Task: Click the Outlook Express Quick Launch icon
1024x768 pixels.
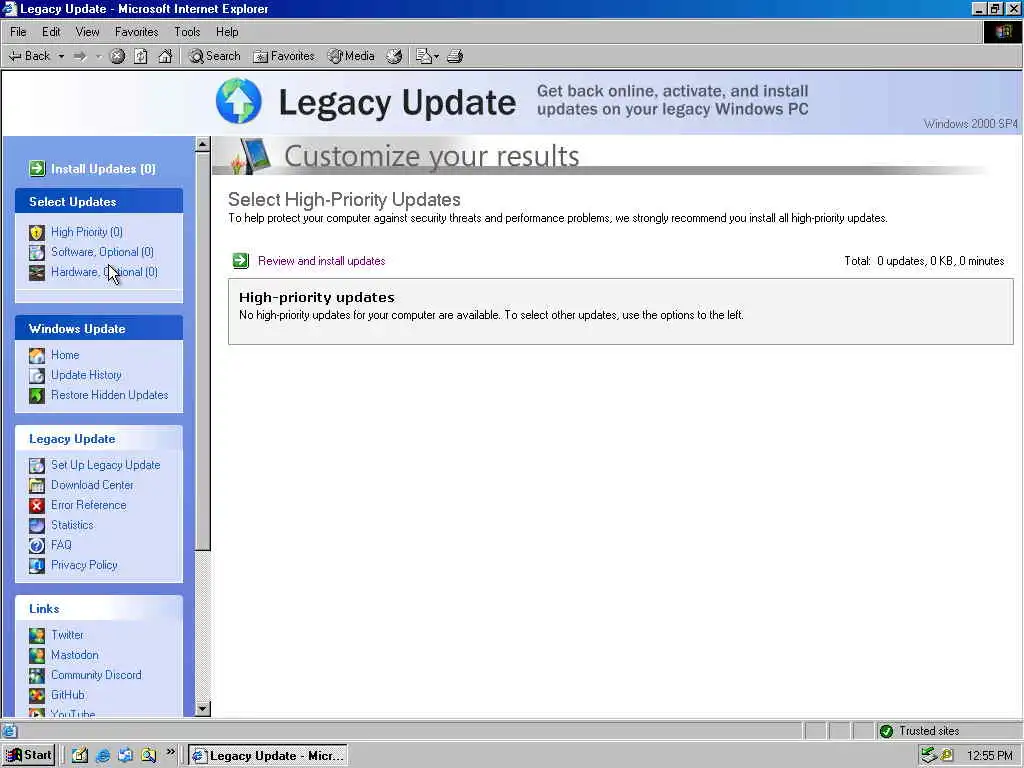Action: pyautogui.click(x=125, y=756)
